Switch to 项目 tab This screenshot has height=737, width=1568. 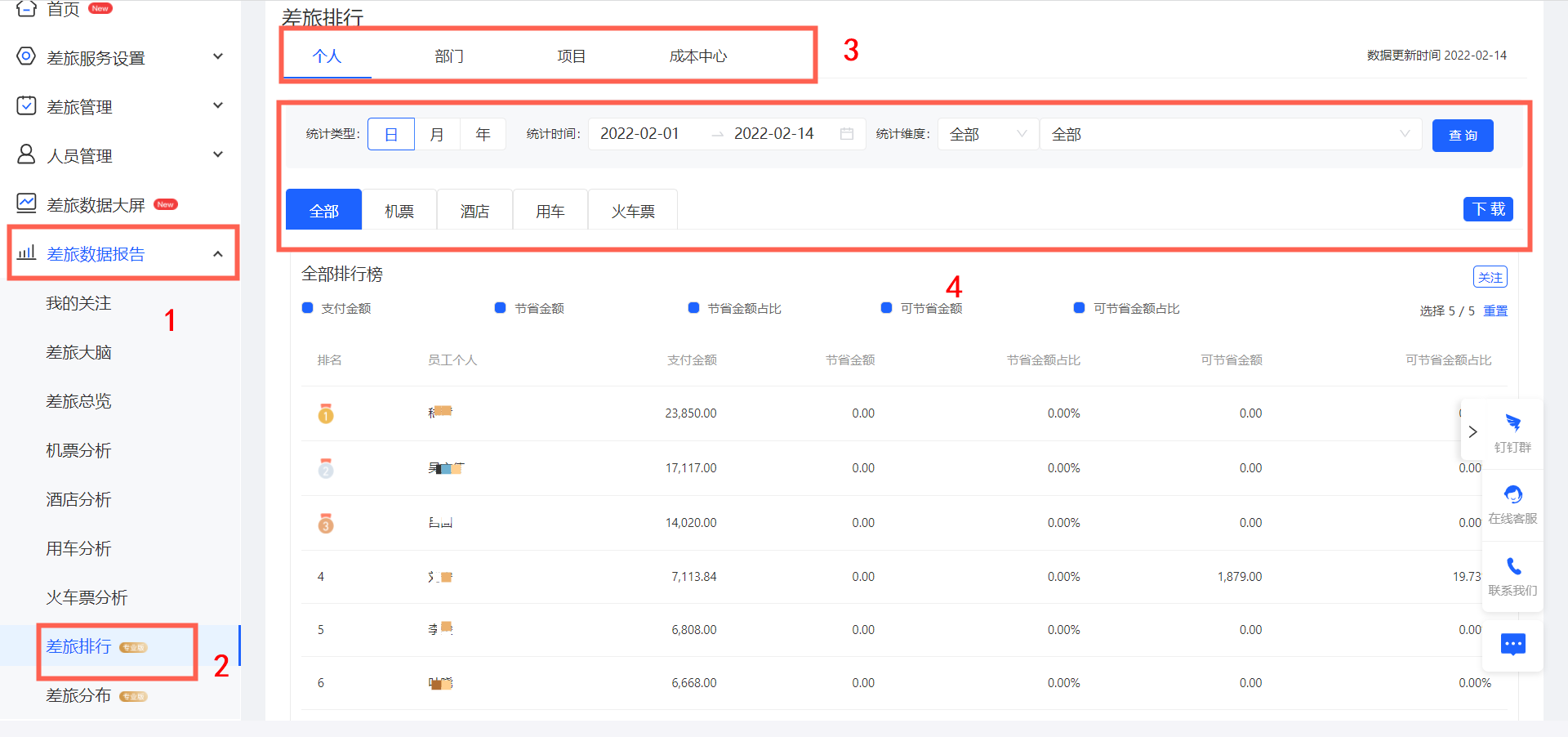[572, 56]
